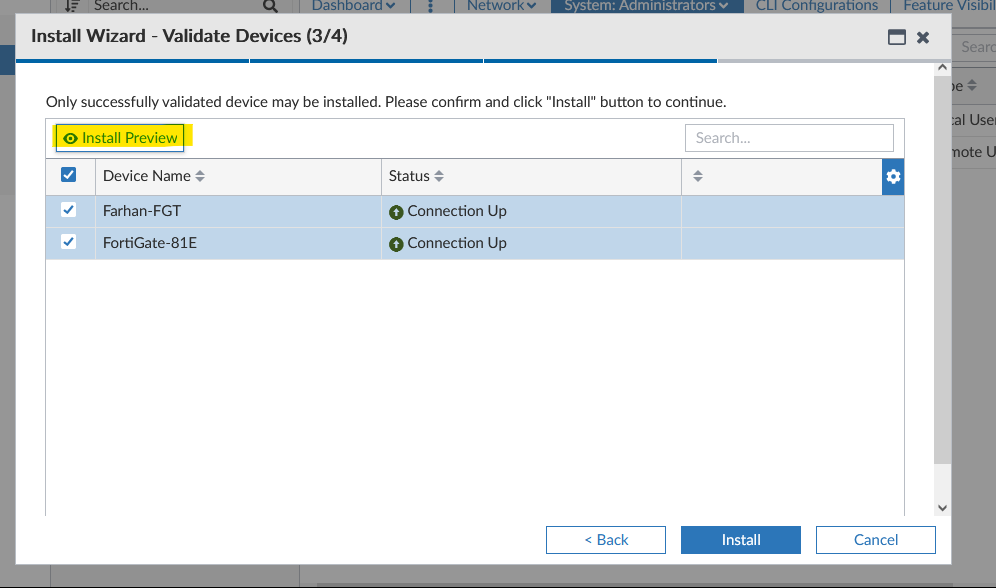Close the Install Wizard dialog
996x588 pixels.
(x=923, y=37)
